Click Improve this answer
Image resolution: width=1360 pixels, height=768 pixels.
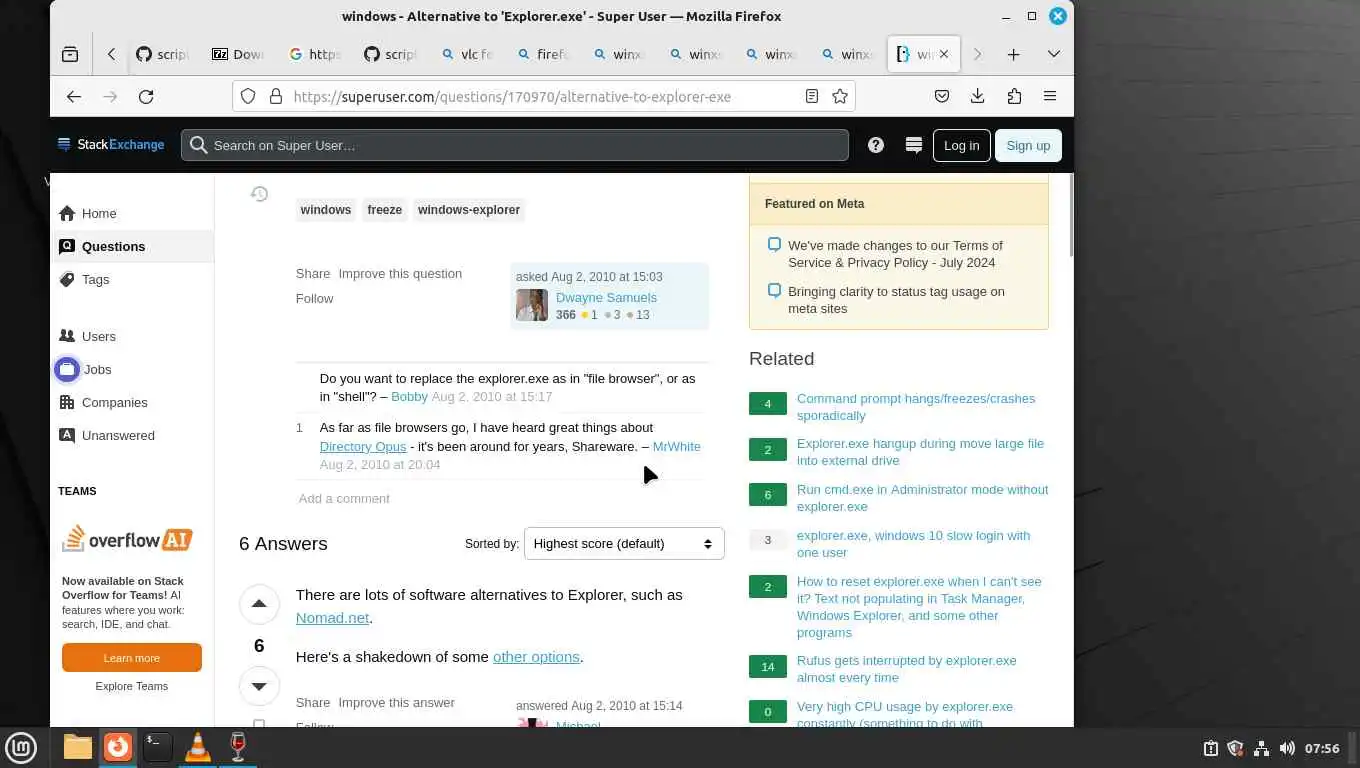click(x=396, y=702)
